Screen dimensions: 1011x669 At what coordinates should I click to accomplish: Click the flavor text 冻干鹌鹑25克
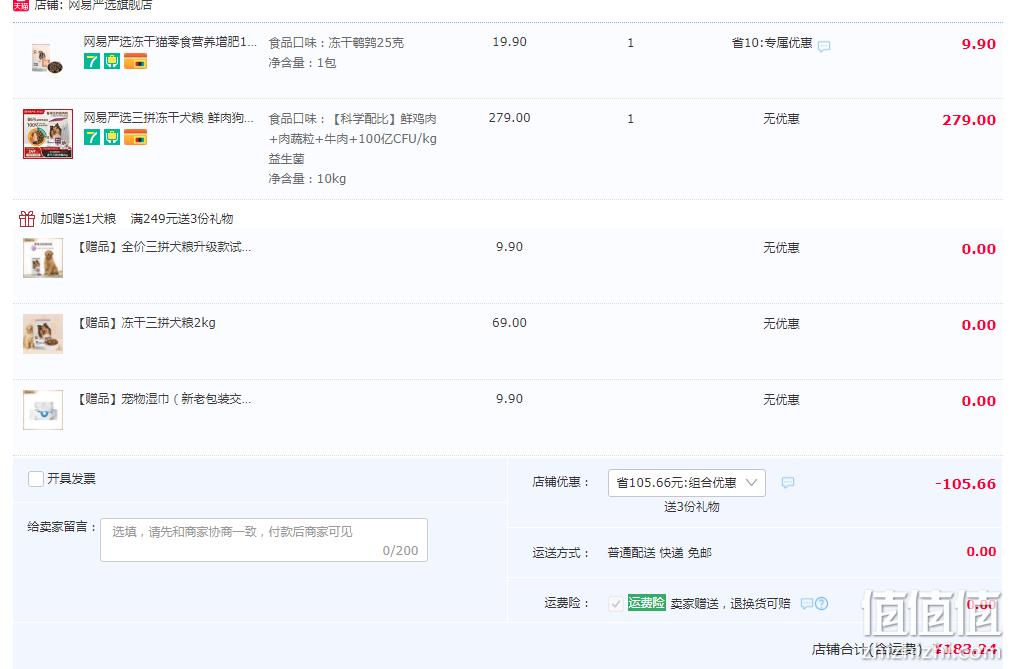pos(366,43)
